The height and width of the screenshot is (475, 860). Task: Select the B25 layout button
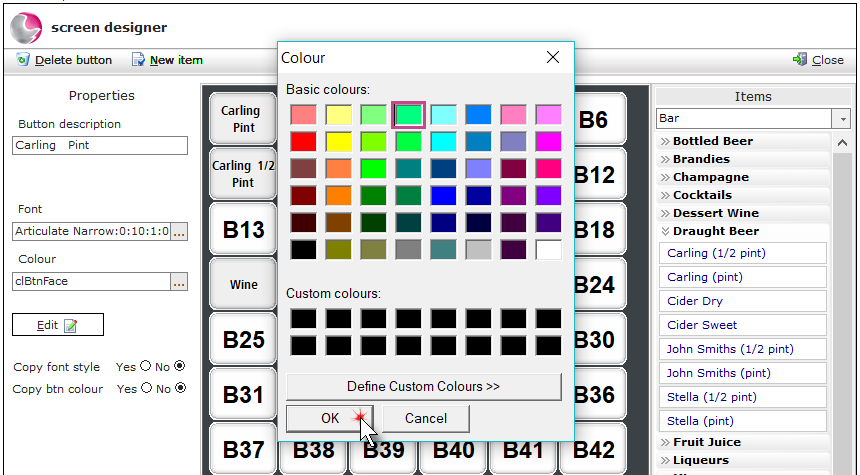click(x=244, y=340)
